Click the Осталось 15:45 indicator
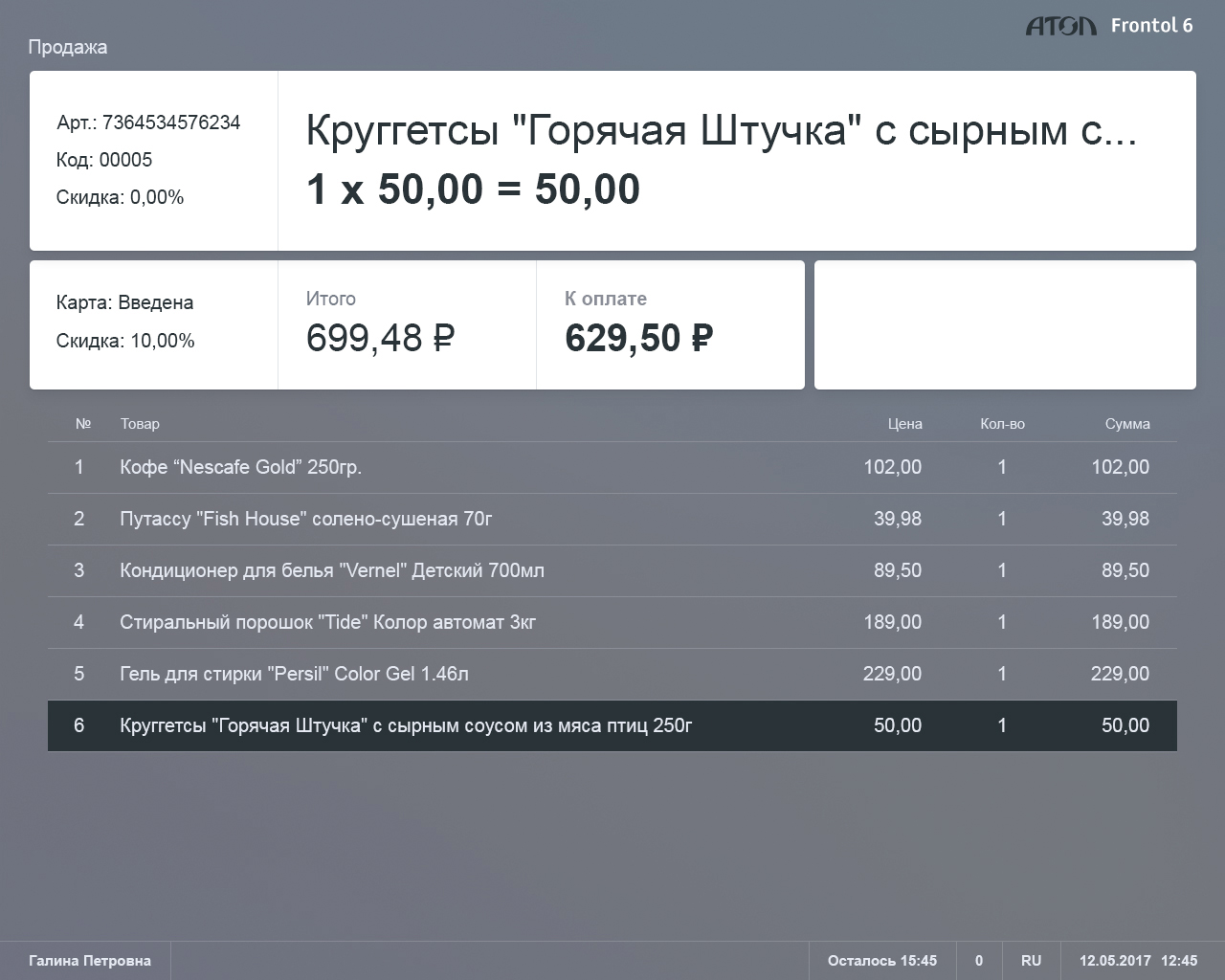This screenshot has width=1225, height=980. [882, 961]
